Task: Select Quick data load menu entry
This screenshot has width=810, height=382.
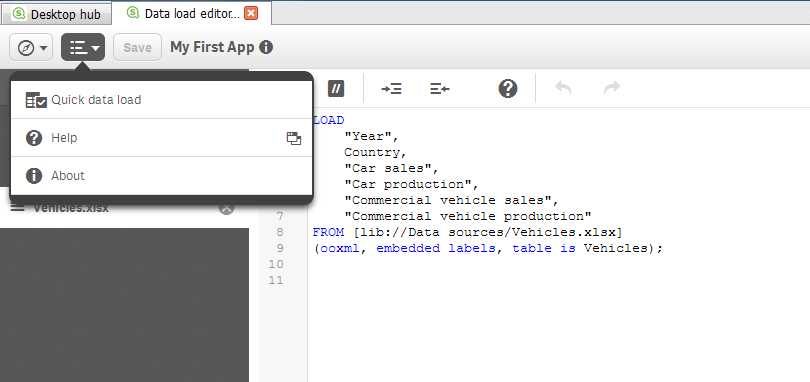Action: 161,100
